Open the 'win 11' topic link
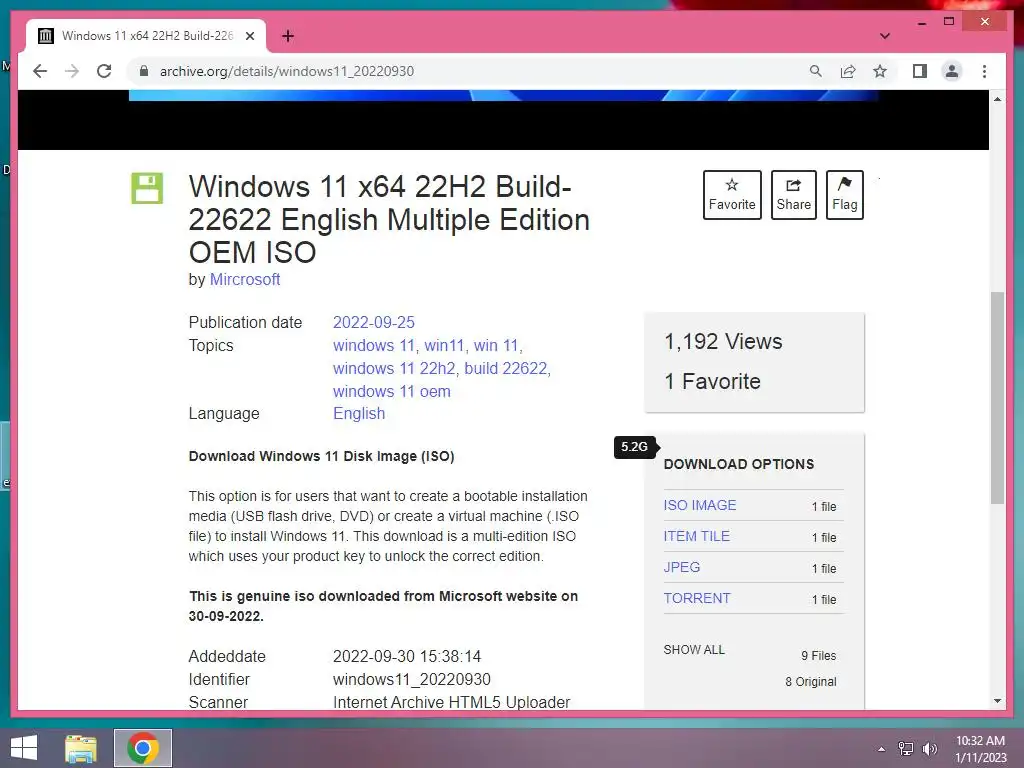1024x768 pixels. [x=496, y=345]
